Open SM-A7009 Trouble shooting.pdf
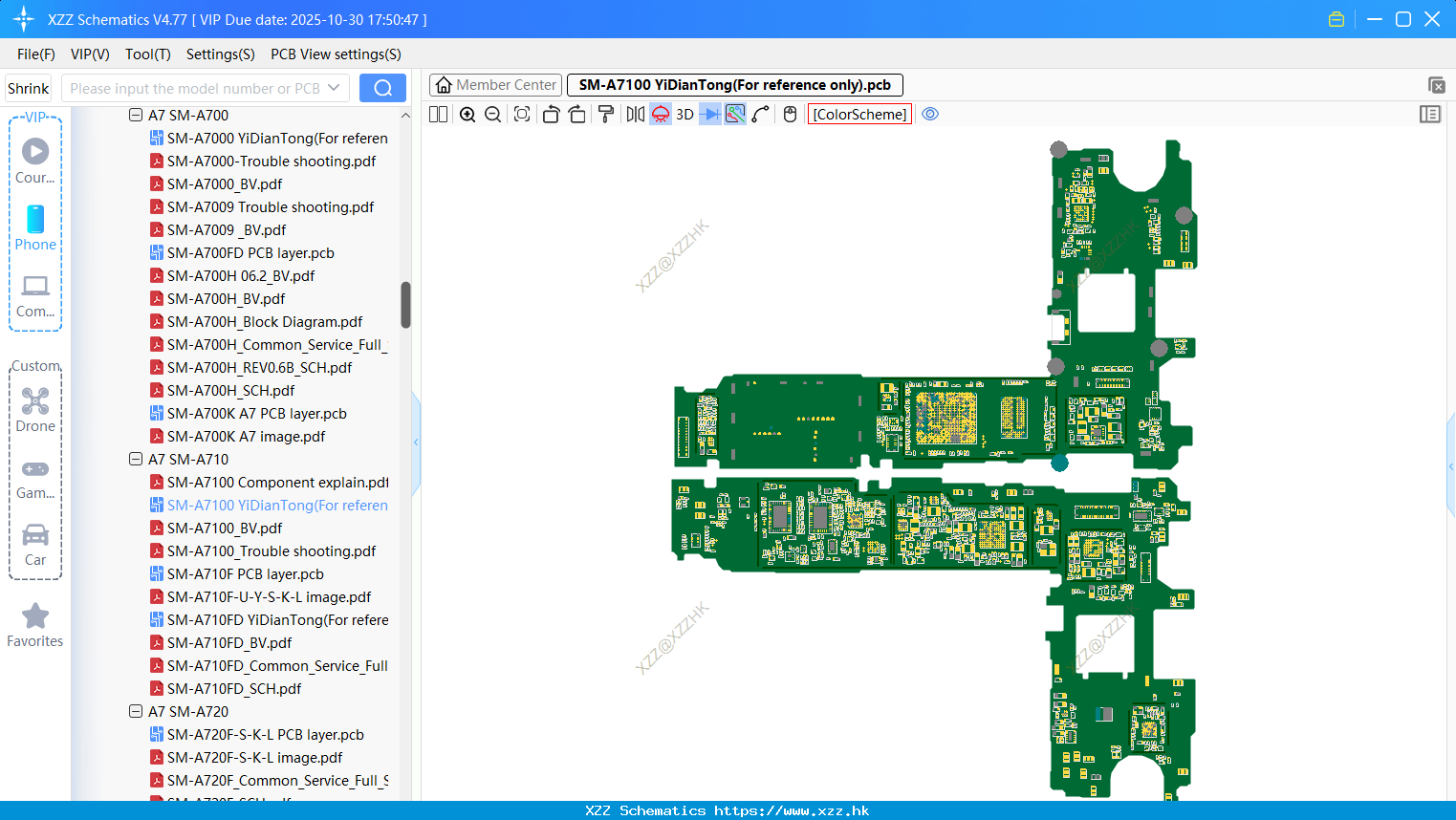 [x=271, y=206]
